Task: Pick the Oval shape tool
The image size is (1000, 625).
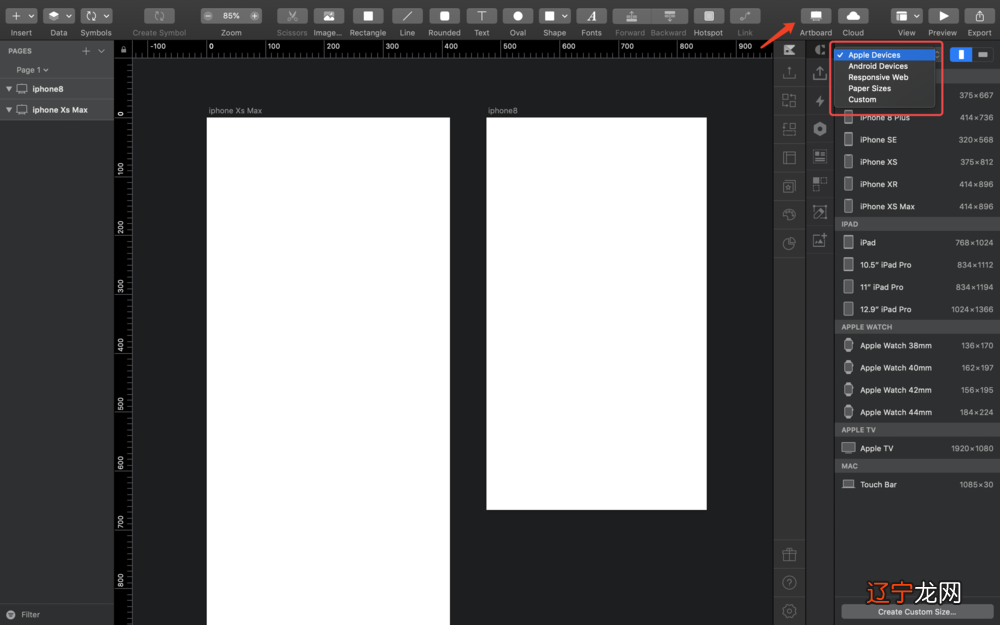Action: pyautogui.click(x=517, y=16)
